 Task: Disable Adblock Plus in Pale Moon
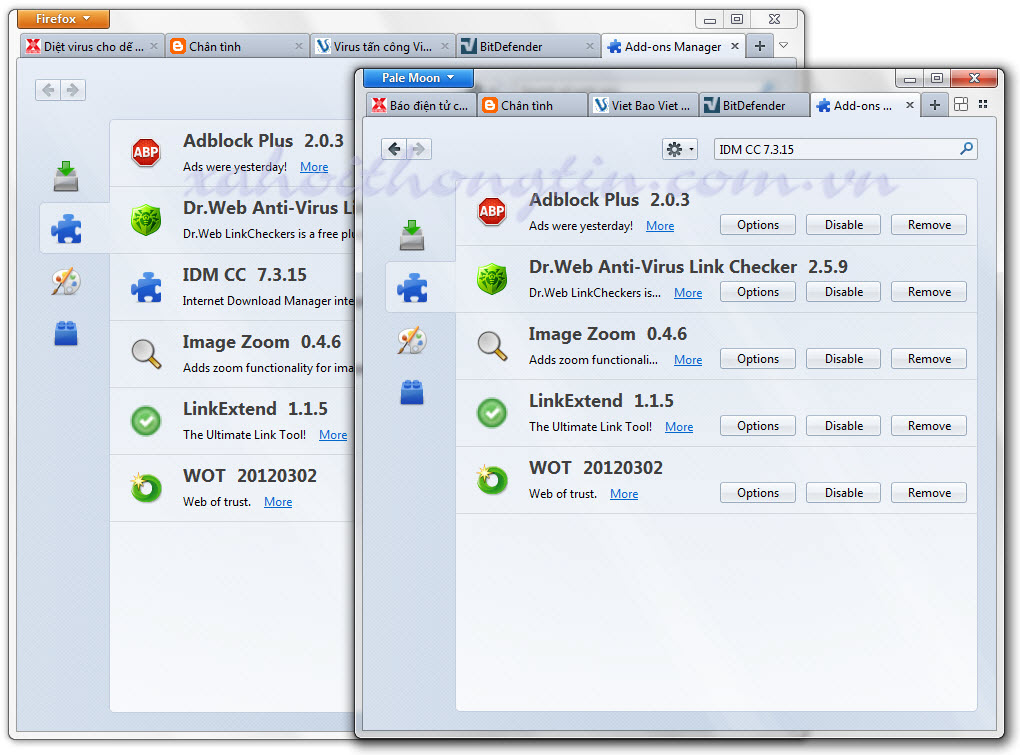[x=843, y=225]
